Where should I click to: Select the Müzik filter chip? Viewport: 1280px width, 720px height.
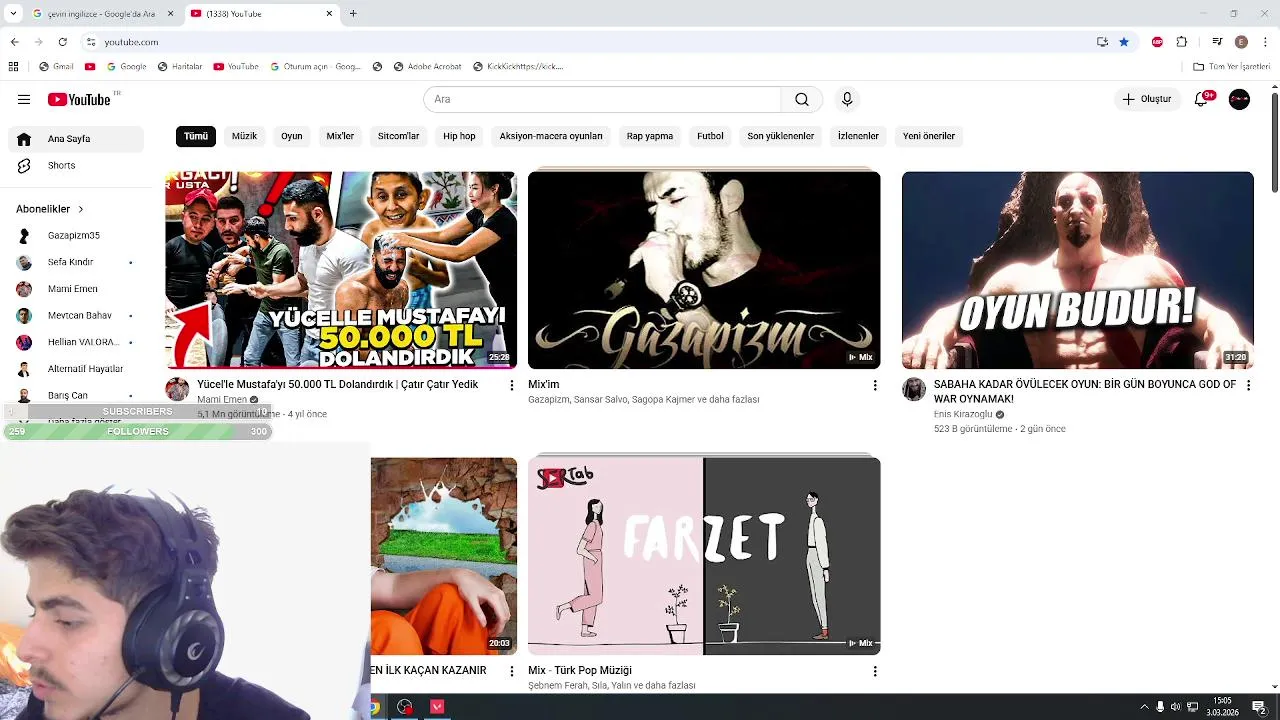click(x=244, y=136)
